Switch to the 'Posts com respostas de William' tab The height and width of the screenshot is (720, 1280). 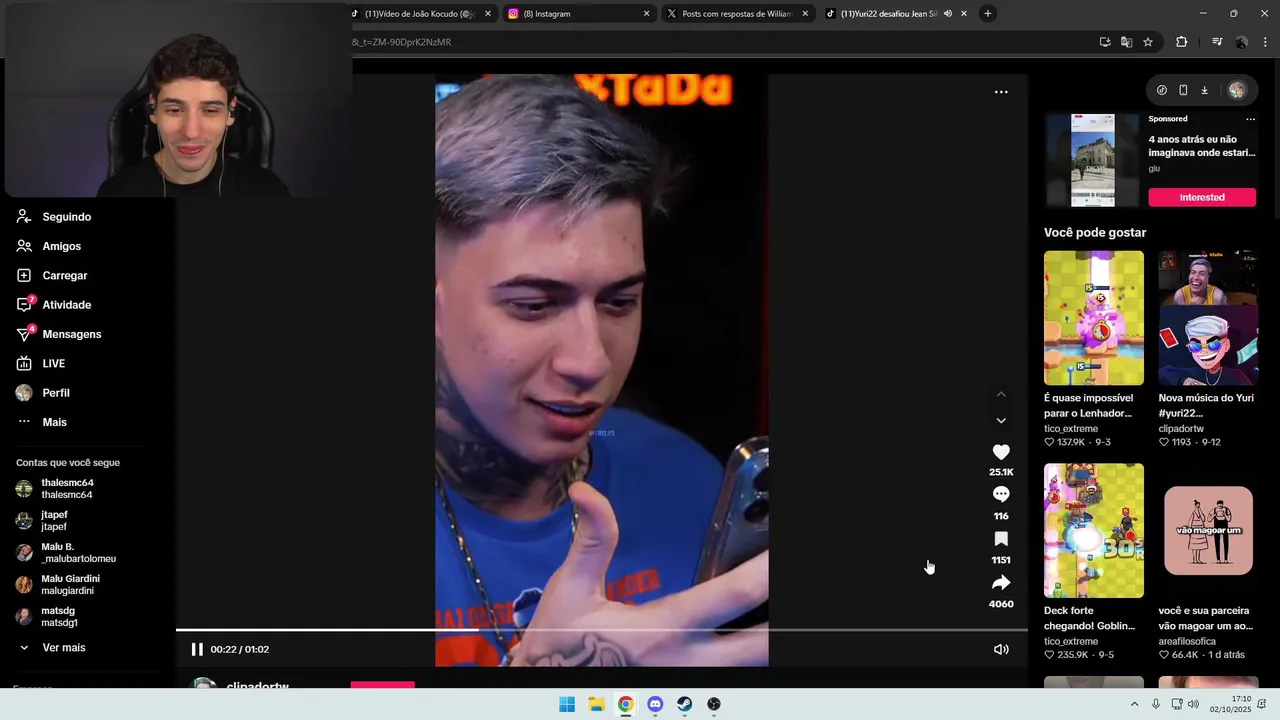(737, 14)
